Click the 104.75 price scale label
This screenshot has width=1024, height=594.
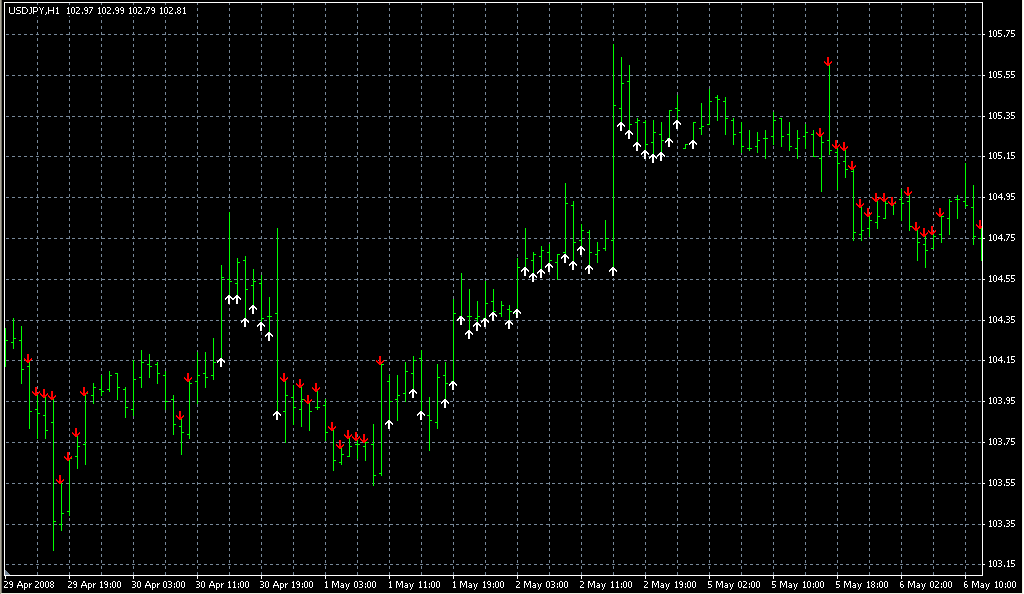pos(1001,238)
